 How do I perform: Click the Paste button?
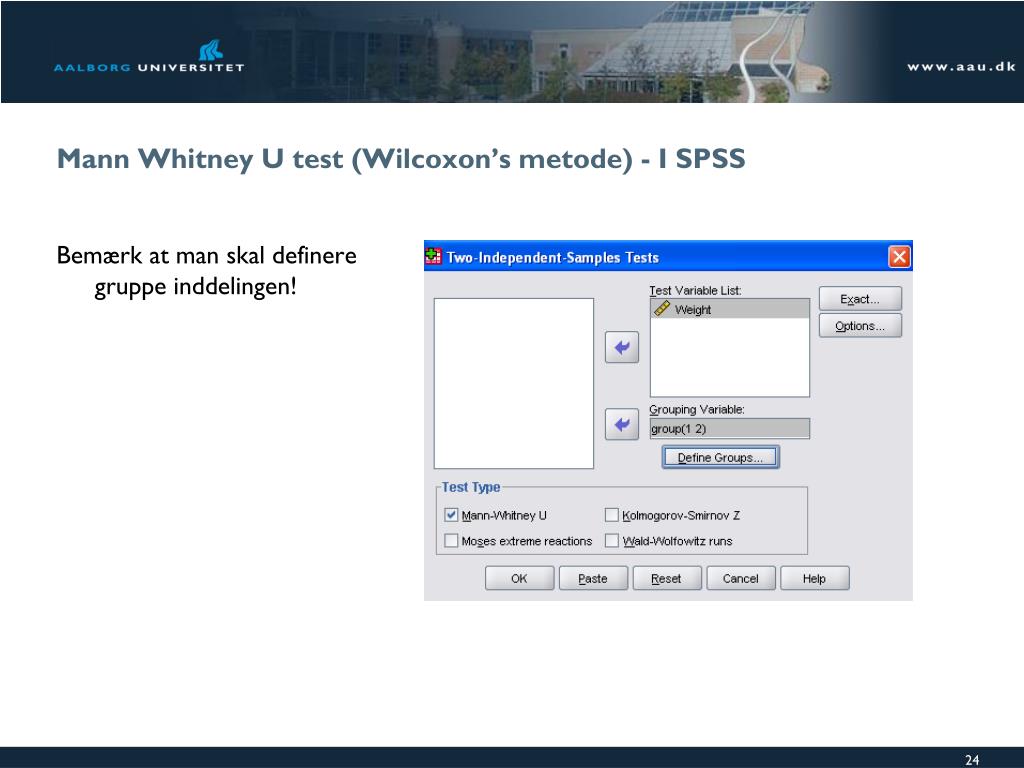coord(593,578)
